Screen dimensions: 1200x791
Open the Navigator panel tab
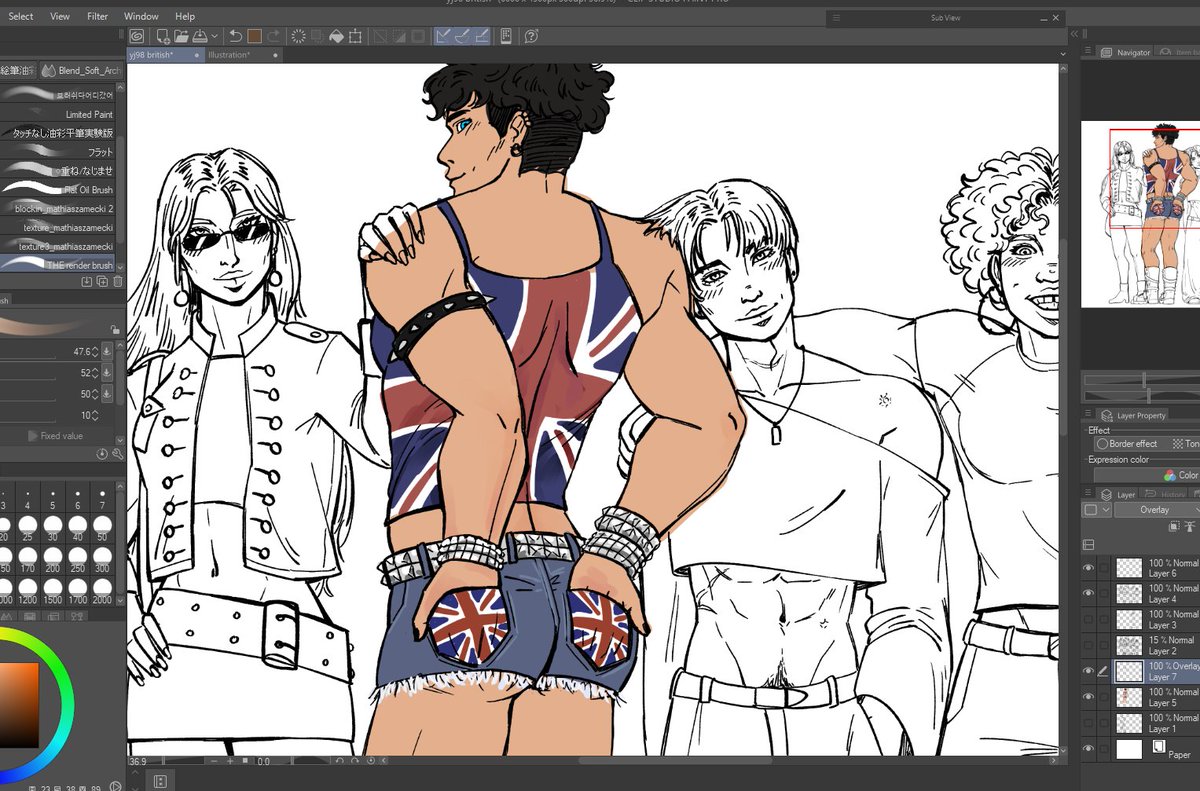1126,52
